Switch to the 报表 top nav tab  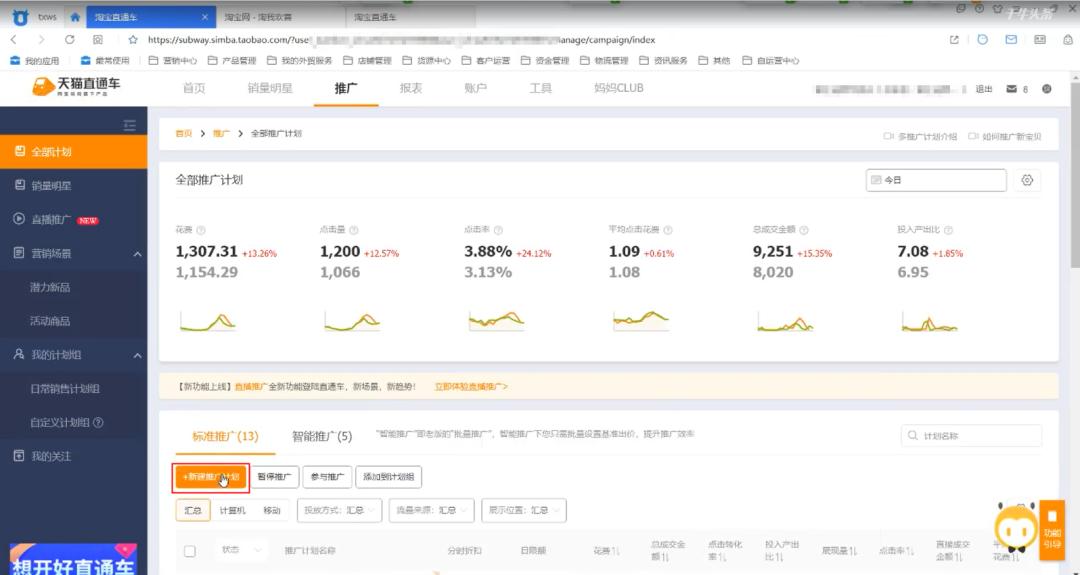tap(411, 88)
